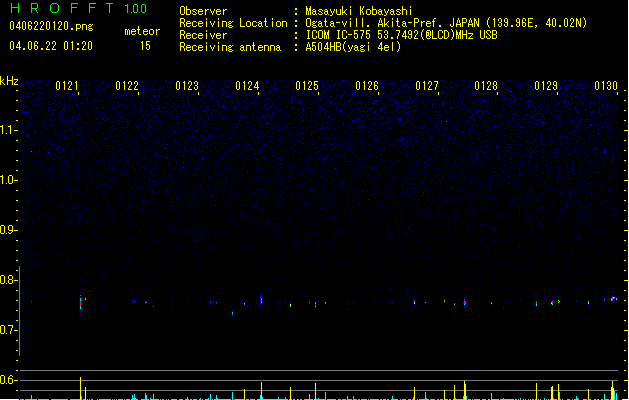This screenshot has height=400, width=629.
Task: Click the 0126 time marker
Action: tap(367, 86)
